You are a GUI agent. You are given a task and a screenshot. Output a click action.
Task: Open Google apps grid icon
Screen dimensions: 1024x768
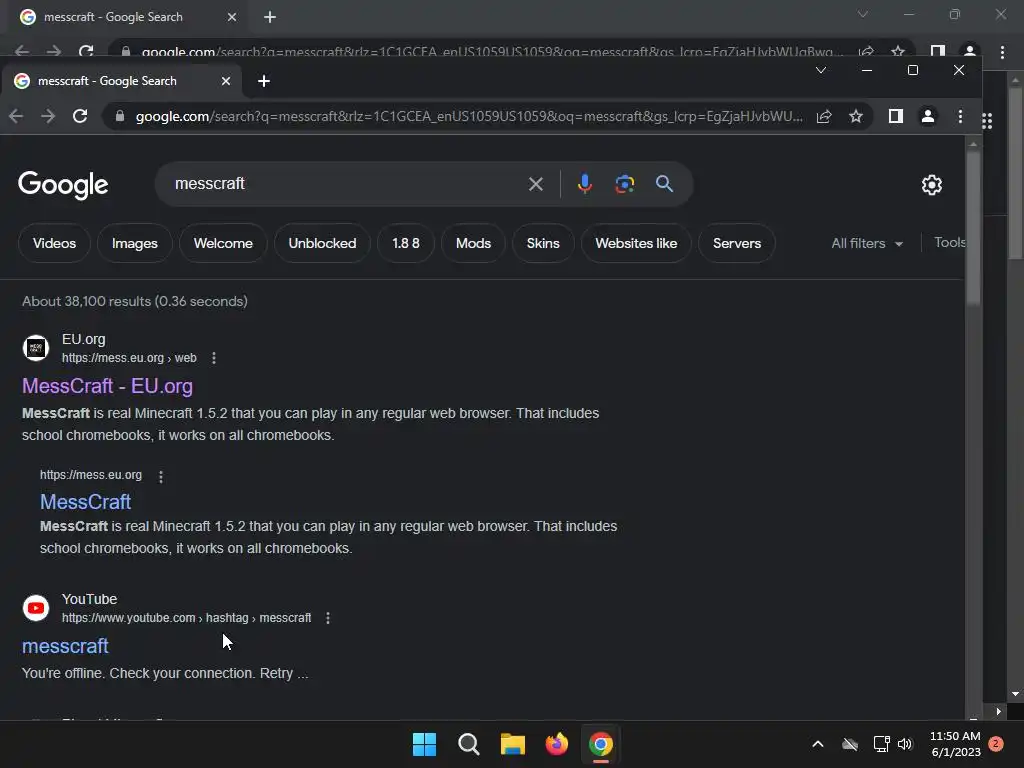pos(987,121)
